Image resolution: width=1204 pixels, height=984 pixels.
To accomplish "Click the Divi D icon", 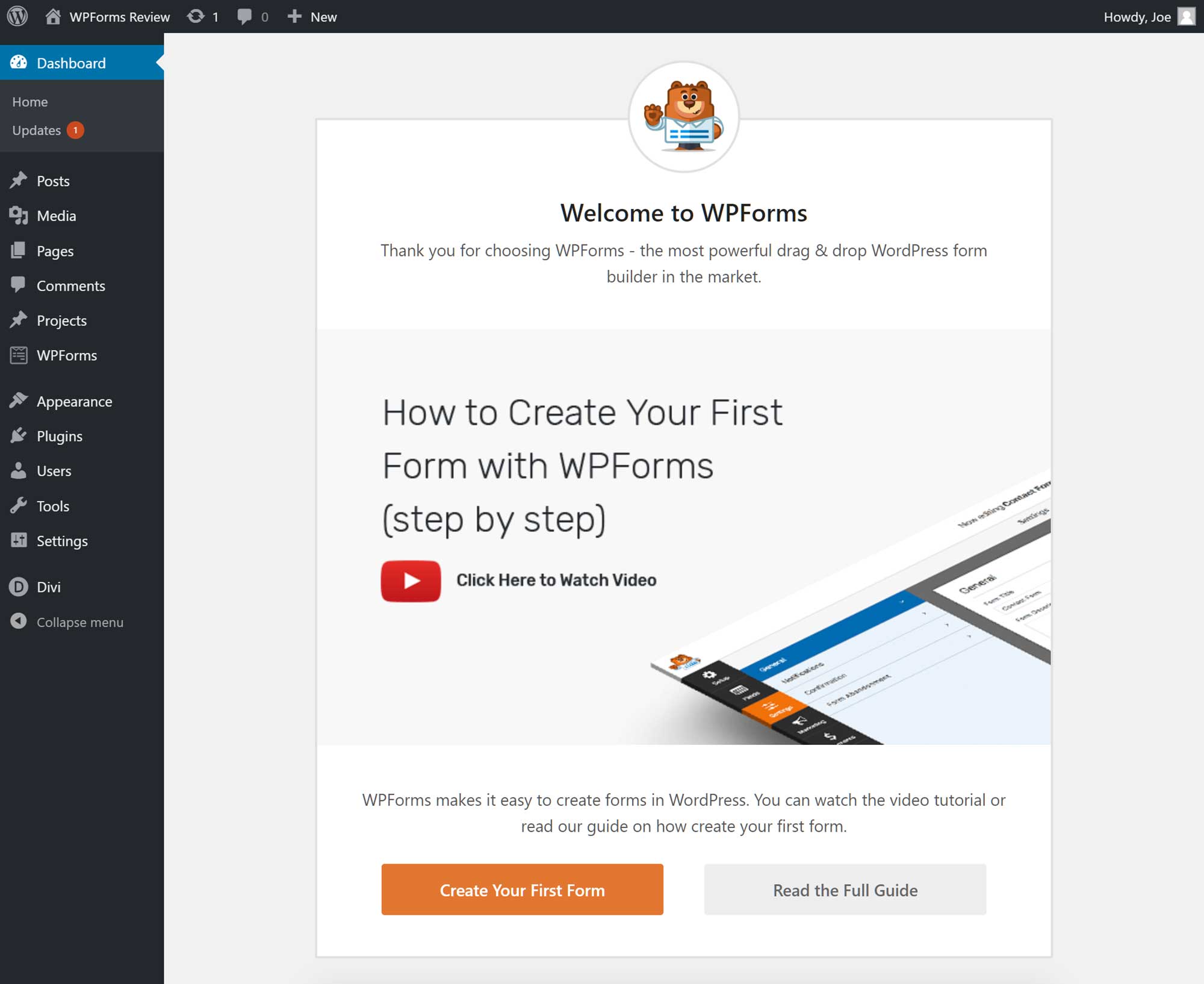I will [x=19, y=587].
